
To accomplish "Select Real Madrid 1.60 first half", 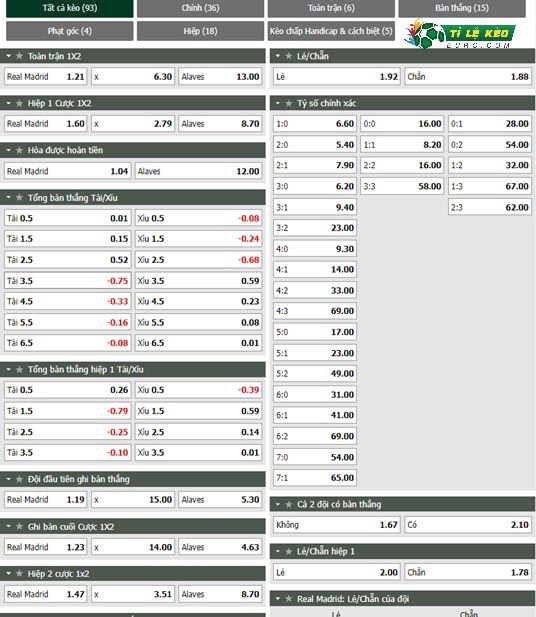I will pyautogui.click(x=46, y=124).
